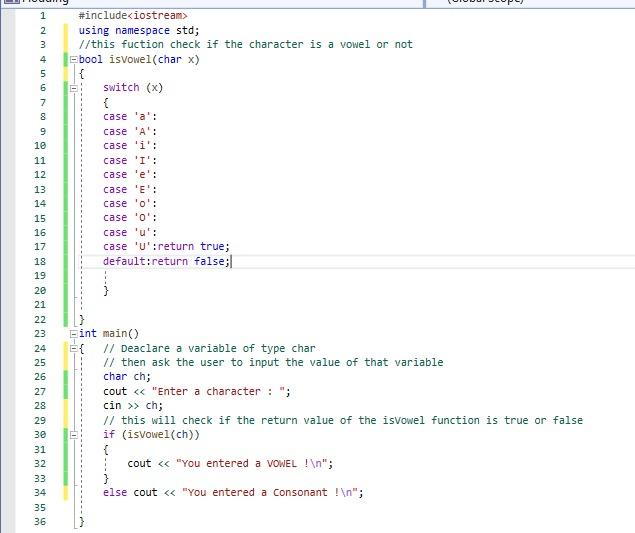
Task: Click line number 1 in the gutter
Action: [43, 16]
